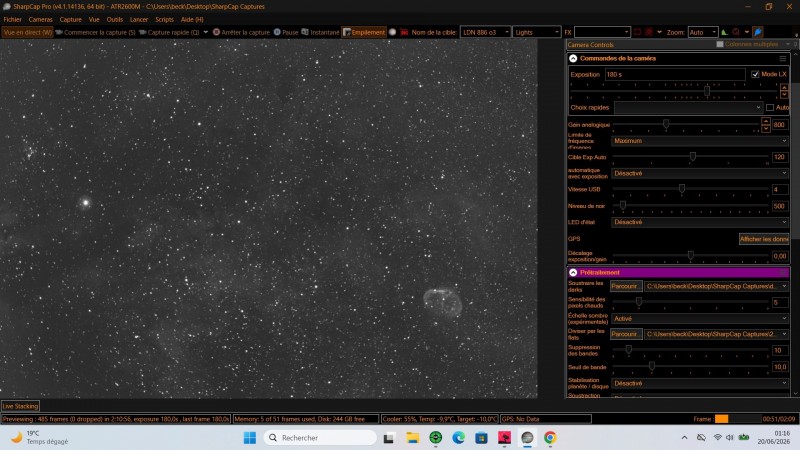Collapse the Prétraitement section
This screenshot has width=800, height=450.
[x=573, y=272]
